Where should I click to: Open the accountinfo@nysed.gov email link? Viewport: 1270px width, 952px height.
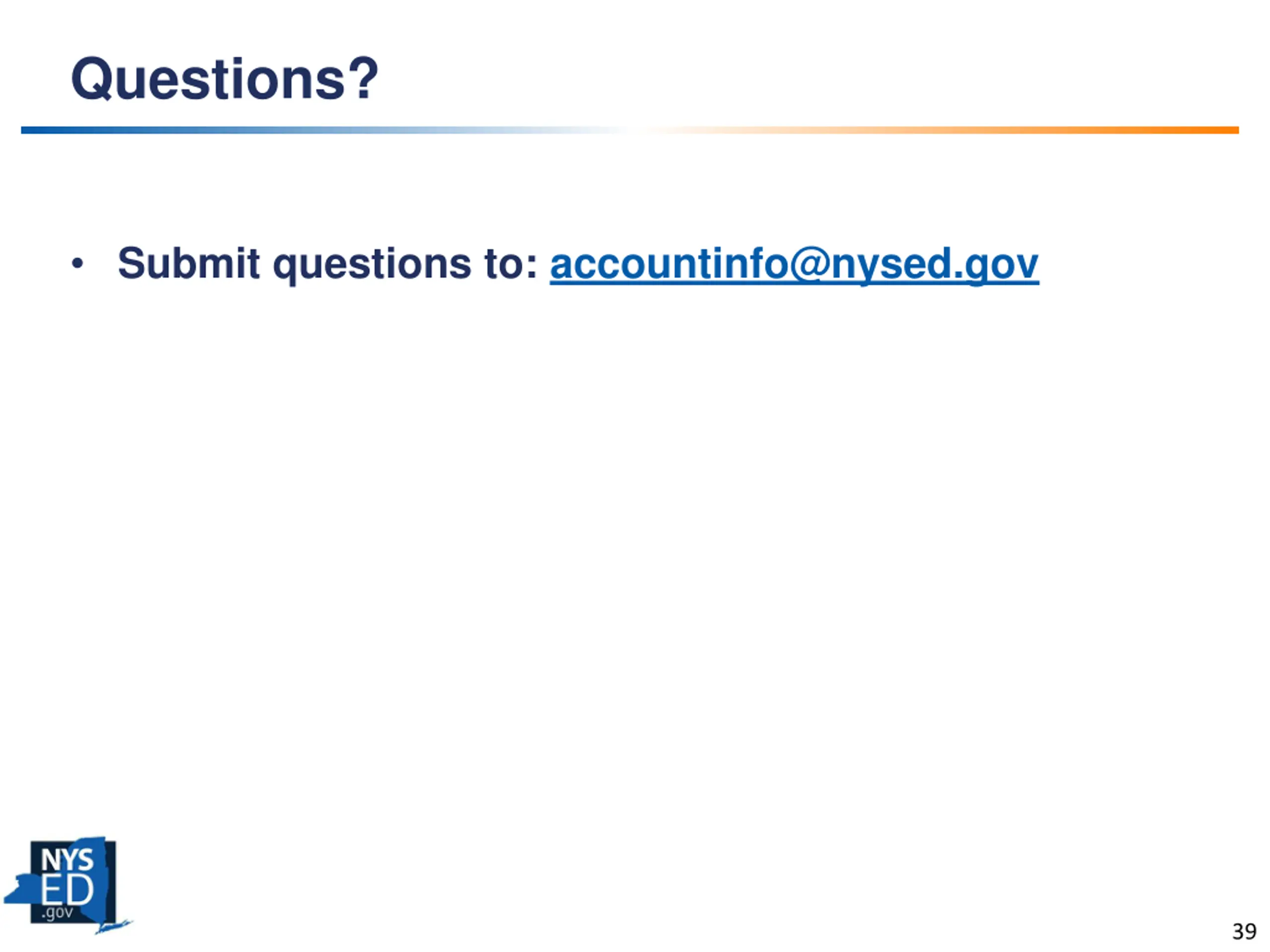tap(794, 265)
